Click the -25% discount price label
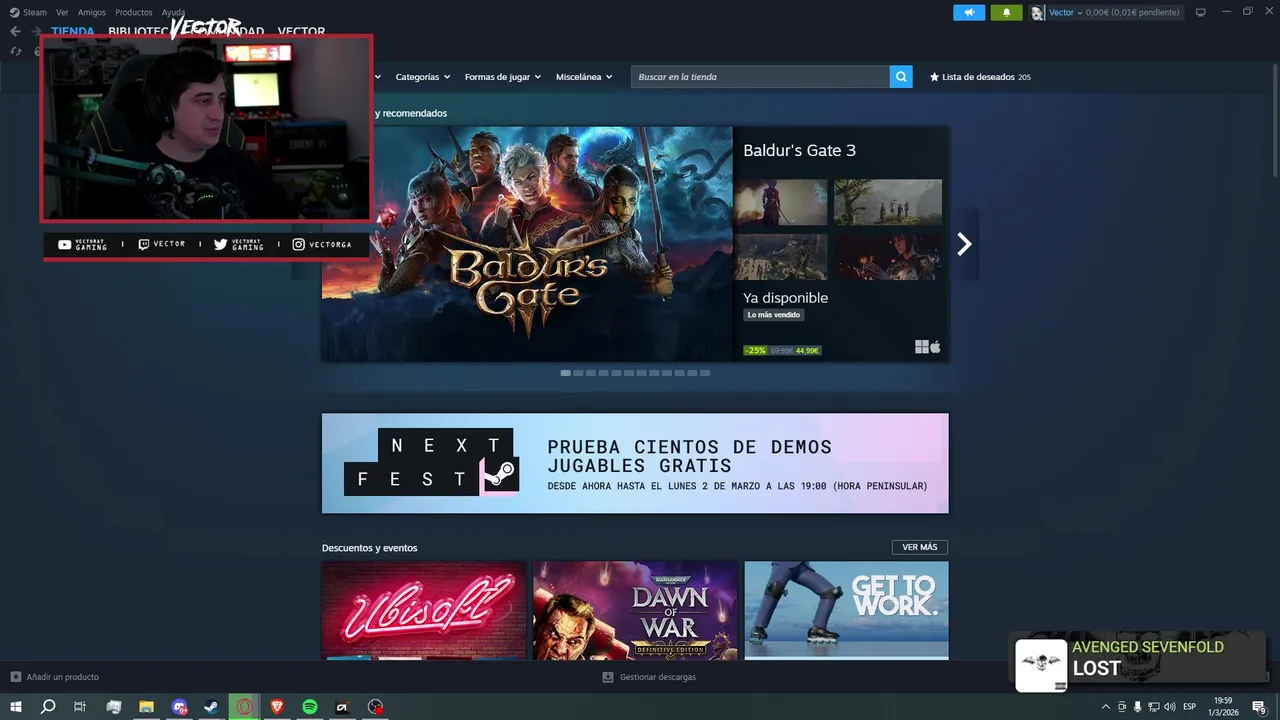The image size is (1280, 720). point(782,351)
